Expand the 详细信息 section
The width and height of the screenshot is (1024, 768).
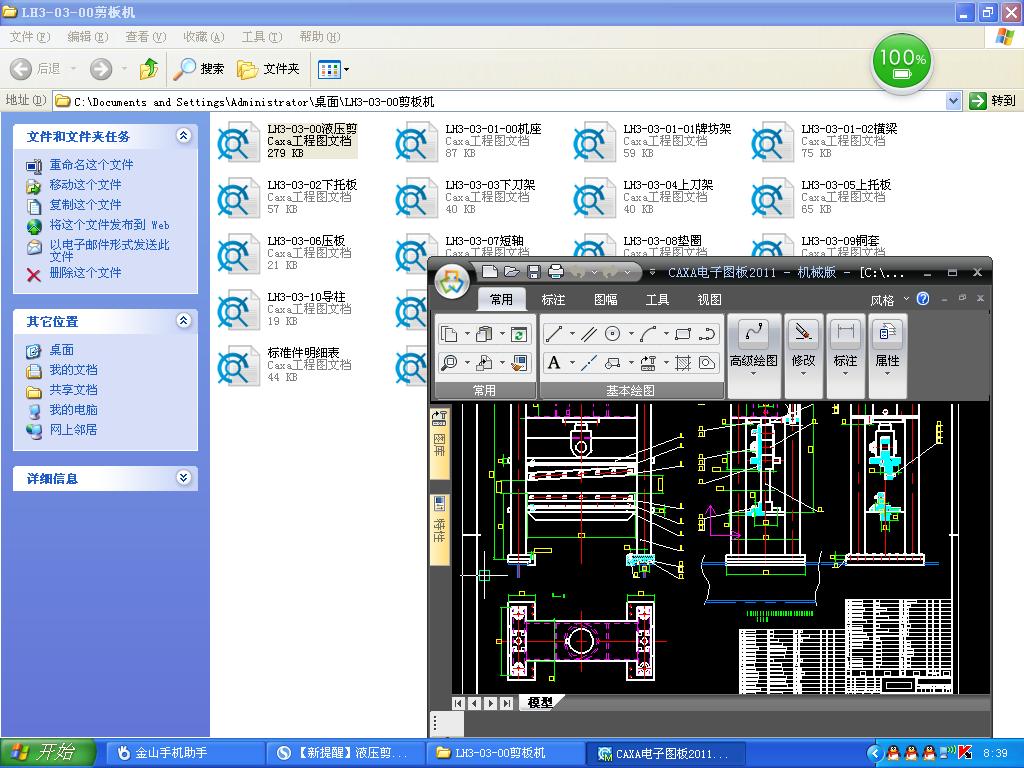(x=184, y=478)
